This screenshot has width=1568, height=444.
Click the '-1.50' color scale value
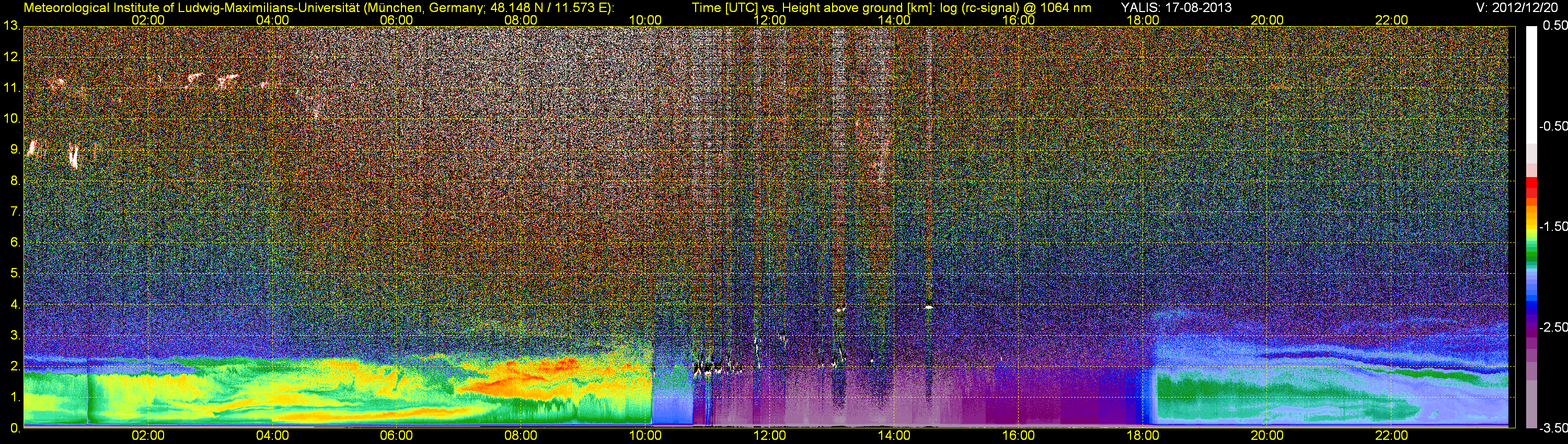[1553, 226]
